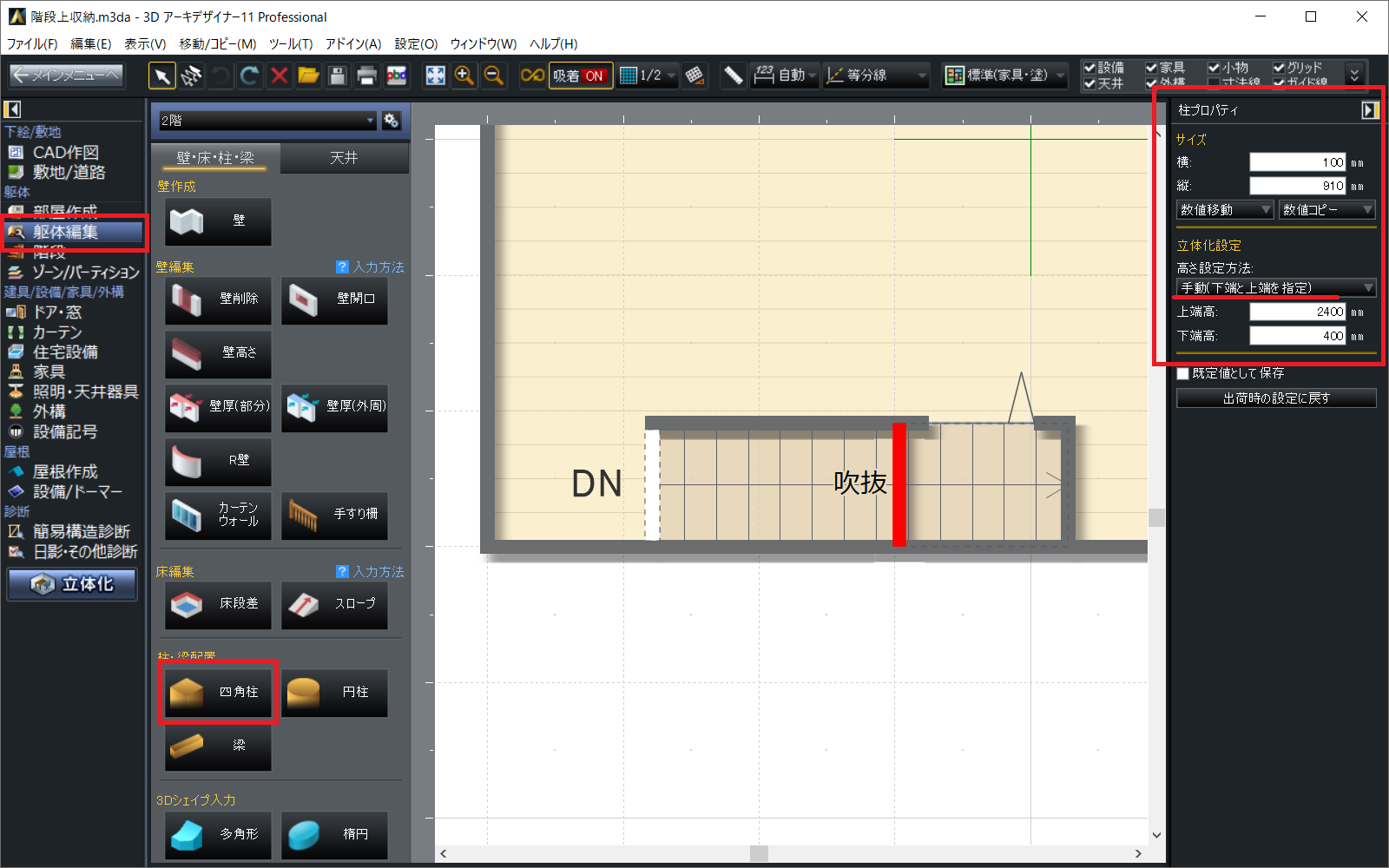
Task: Select the arrow selection tool
Action: (x=161, y=76)
